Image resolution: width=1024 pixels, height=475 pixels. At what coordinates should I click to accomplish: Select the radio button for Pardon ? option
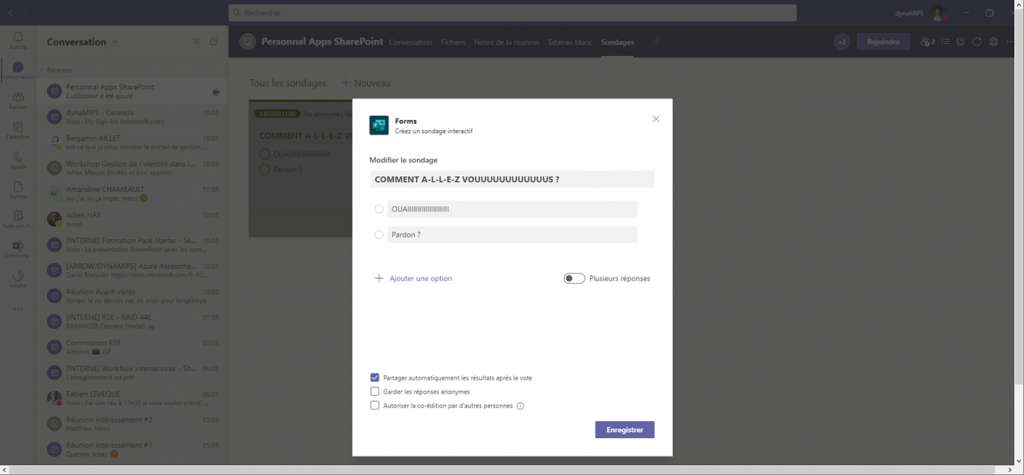379,235
